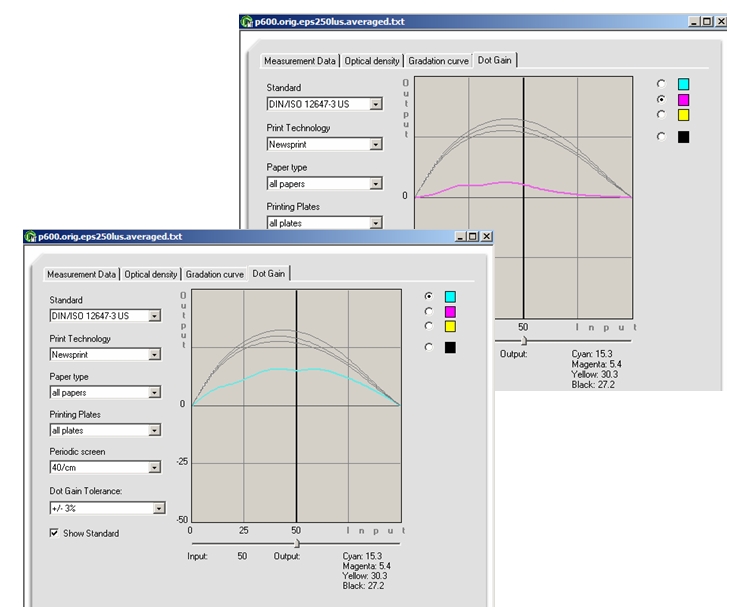730x611 pixels.
Task: Click the input slider thumb in front window
Action: coord(297,543)
